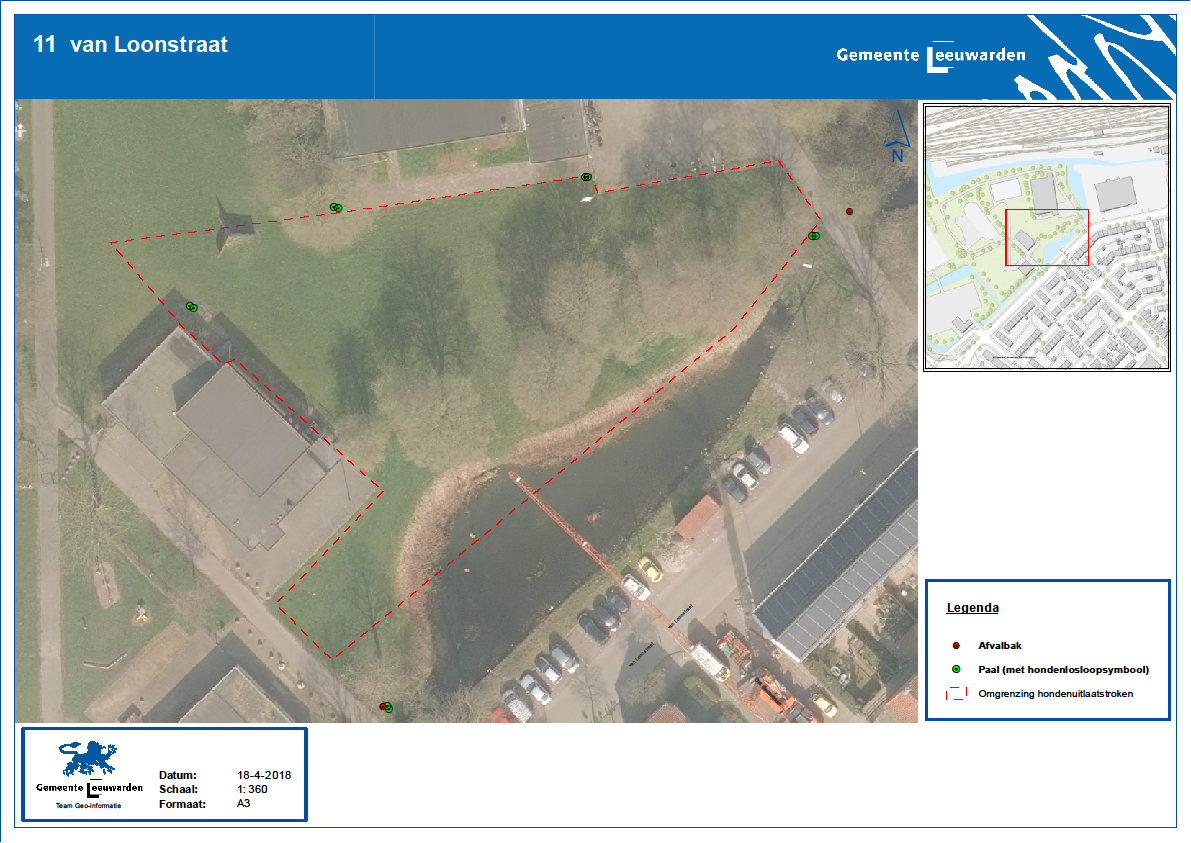Click the green Paal symbol in the legend
1191x843 pixels.
955,669
